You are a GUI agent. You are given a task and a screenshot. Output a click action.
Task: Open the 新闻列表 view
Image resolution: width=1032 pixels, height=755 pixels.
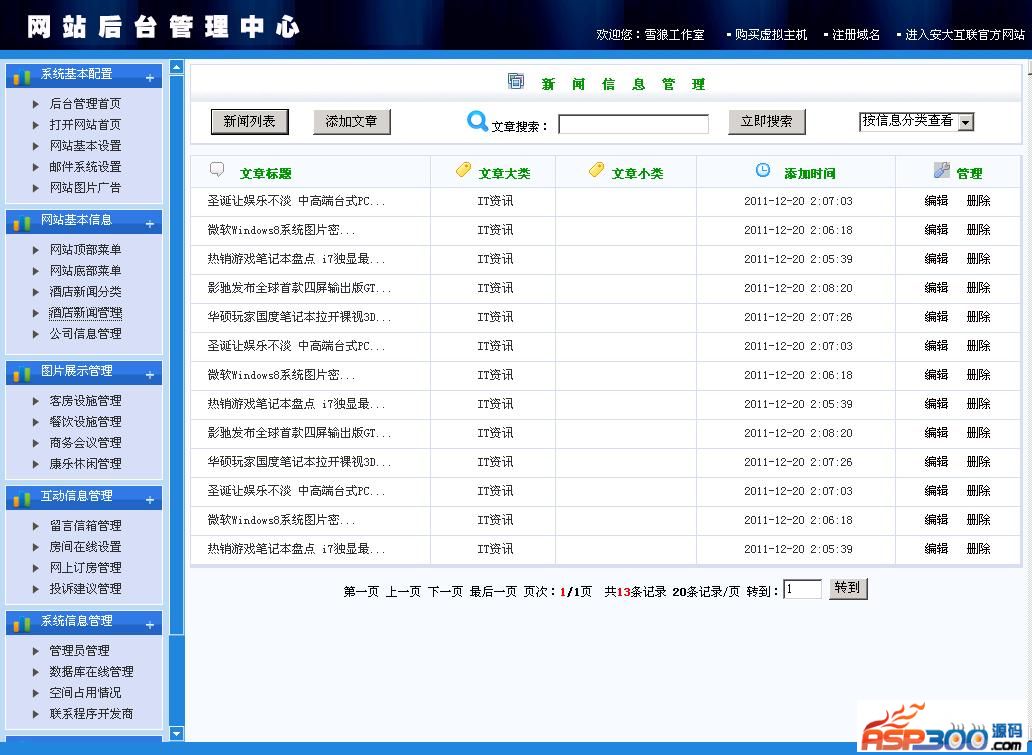tap(249, 122)
